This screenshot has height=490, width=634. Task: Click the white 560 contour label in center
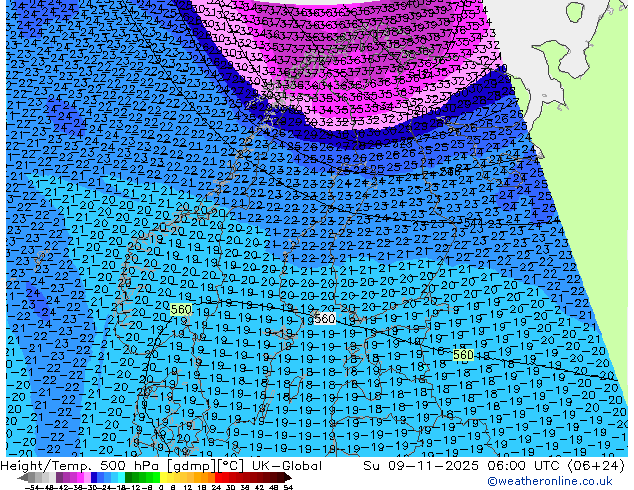click(325, 319)
